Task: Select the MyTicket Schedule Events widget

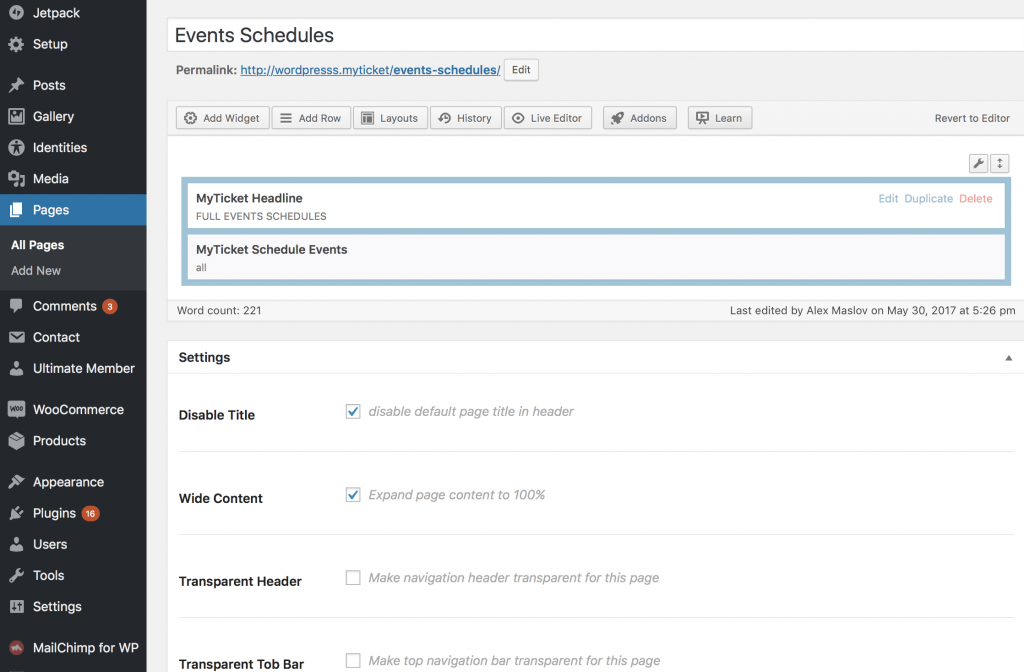Action: pos(596,257)
